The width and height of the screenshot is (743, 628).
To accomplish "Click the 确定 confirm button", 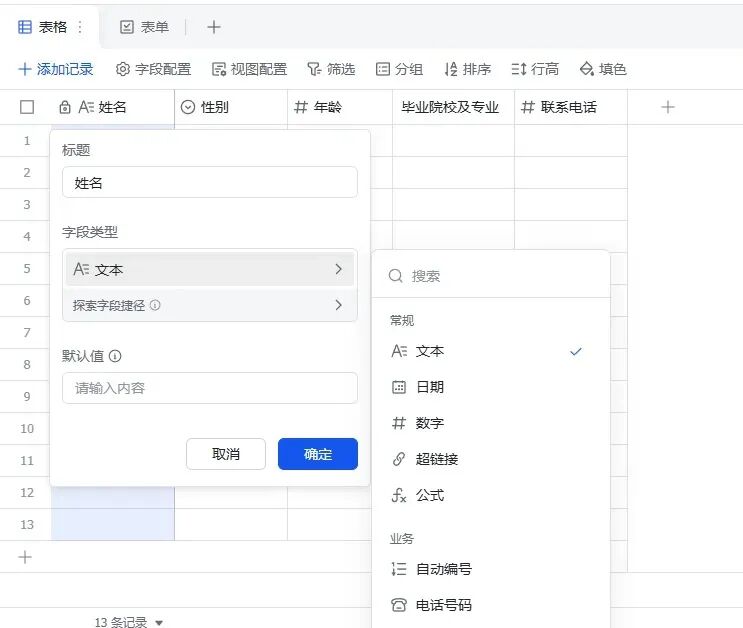I will (318, 454).
